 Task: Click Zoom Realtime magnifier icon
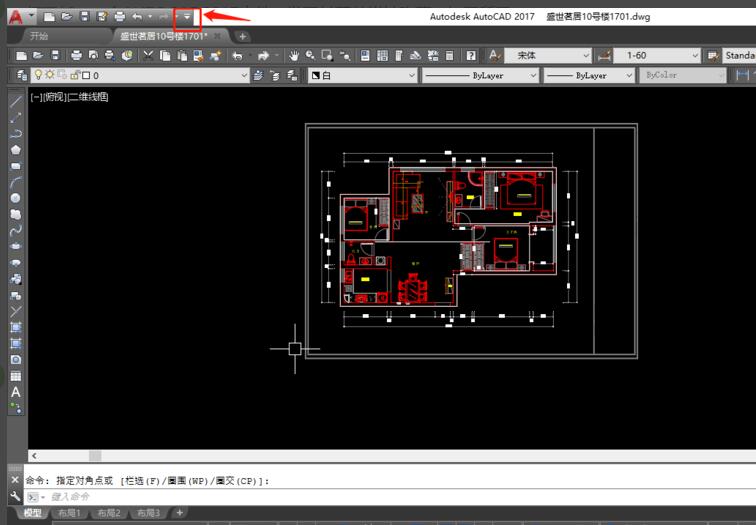[x=310, y=56]
